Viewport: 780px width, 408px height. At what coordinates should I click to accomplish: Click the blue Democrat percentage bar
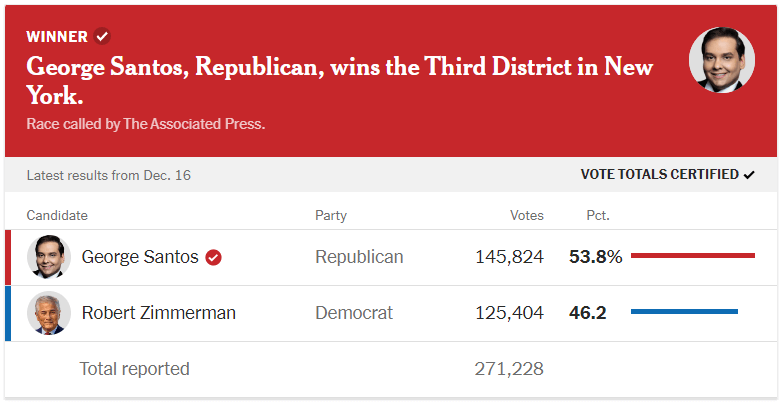click(x=684, y=312)
